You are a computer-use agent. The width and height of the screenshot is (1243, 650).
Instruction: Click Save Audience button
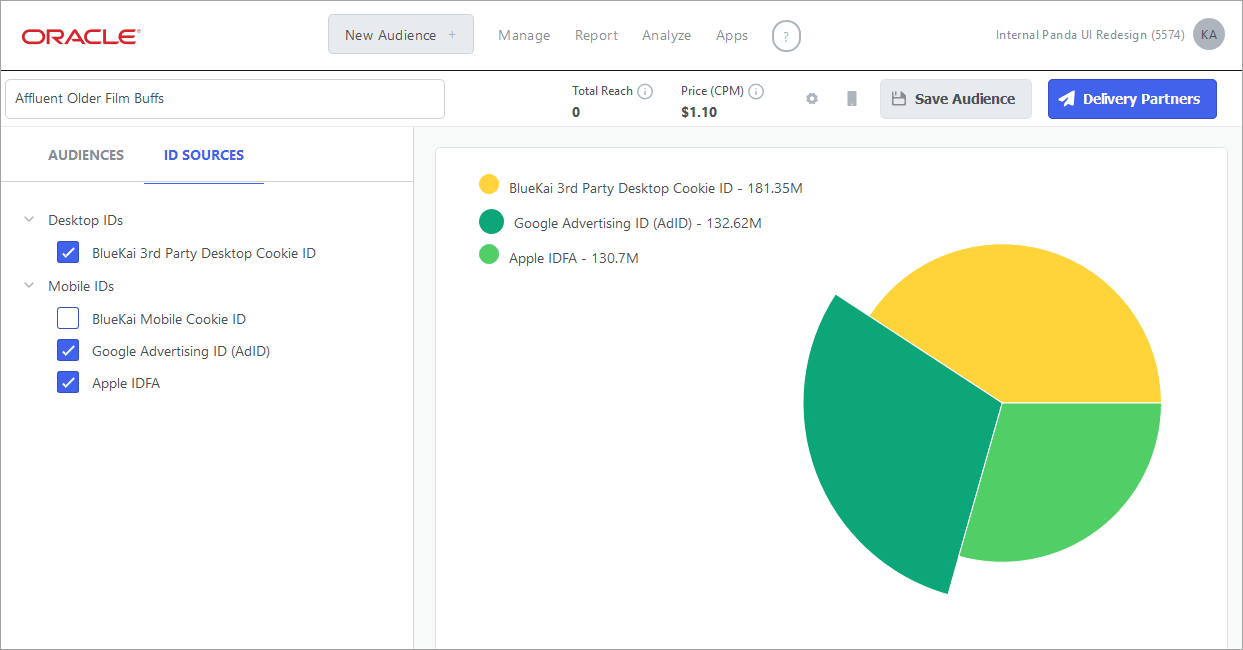tap(956, 99)
